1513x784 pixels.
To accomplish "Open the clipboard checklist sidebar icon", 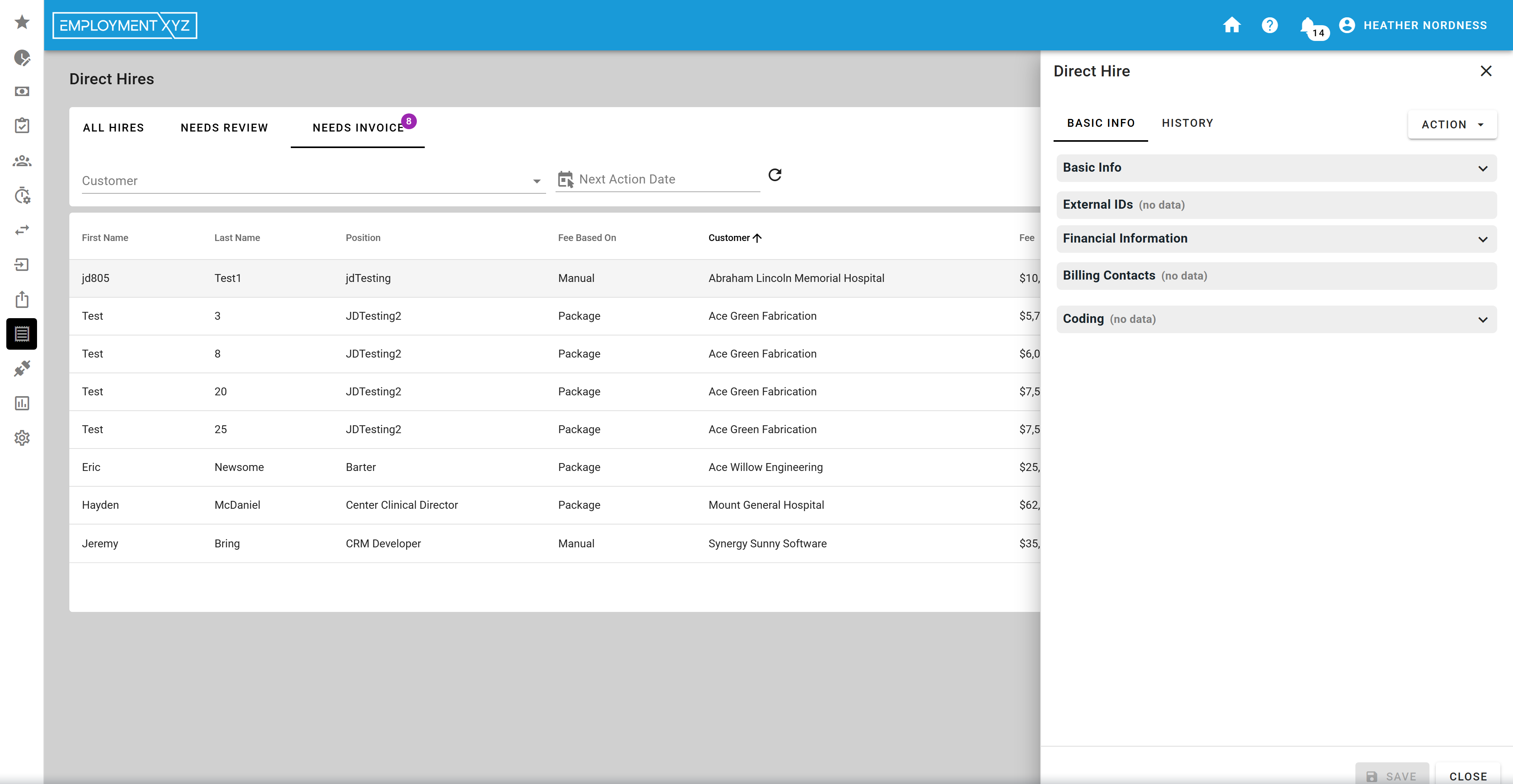I will pos(22,126).
